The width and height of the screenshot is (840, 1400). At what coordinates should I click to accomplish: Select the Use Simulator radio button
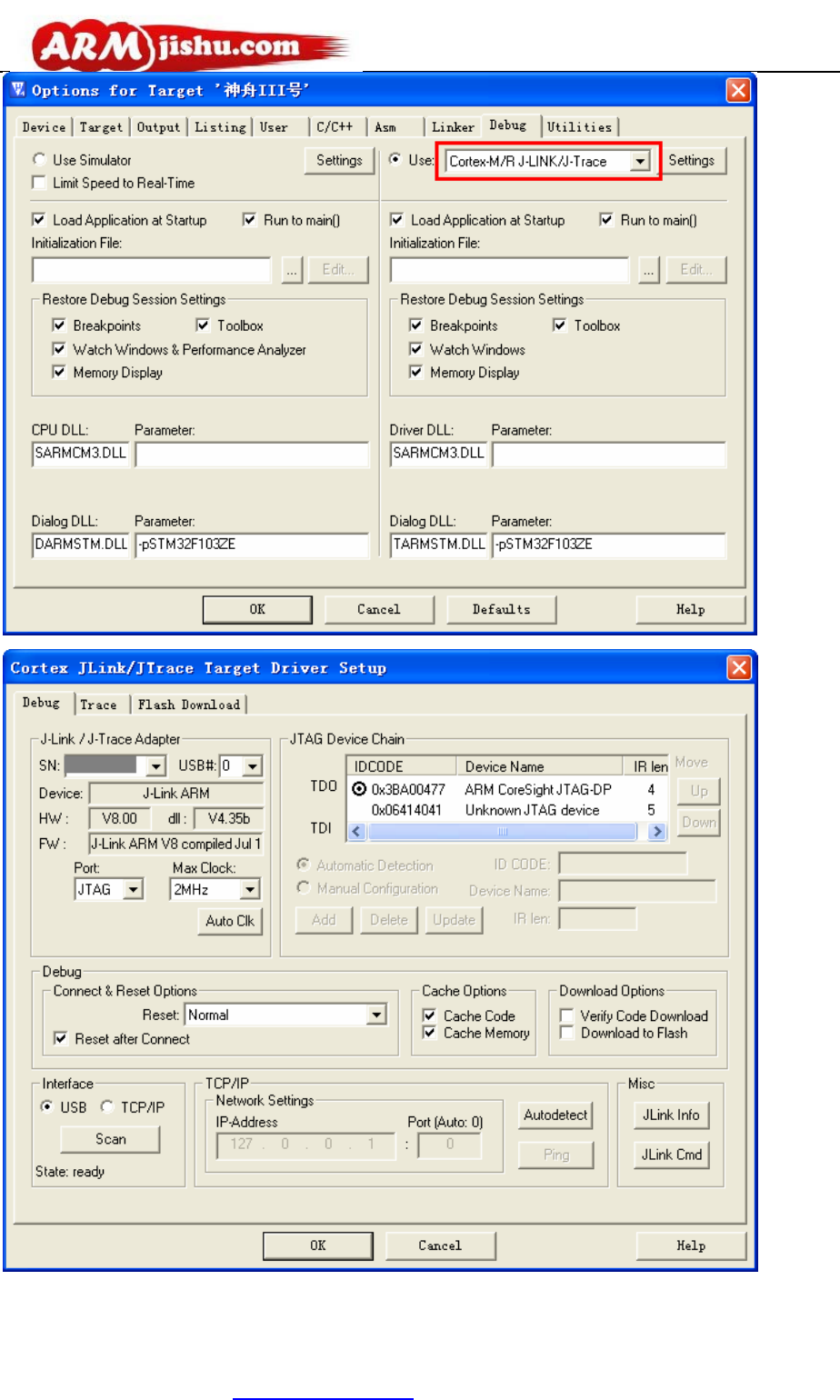39,160
